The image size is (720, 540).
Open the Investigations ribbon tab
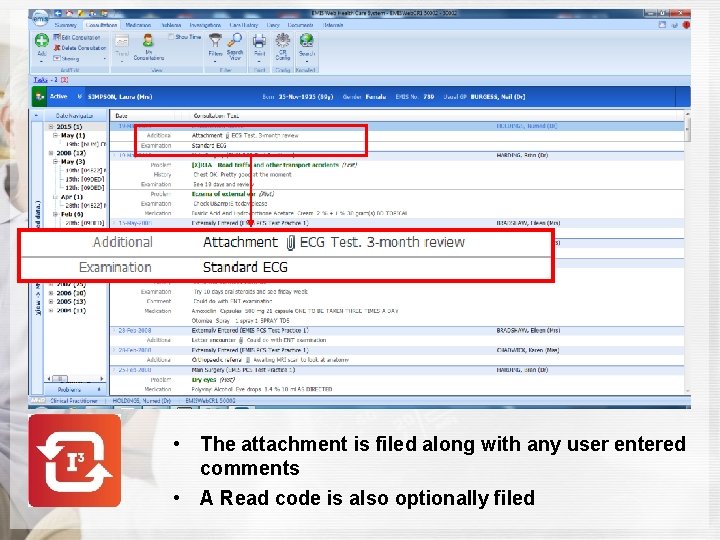point(205,25)
